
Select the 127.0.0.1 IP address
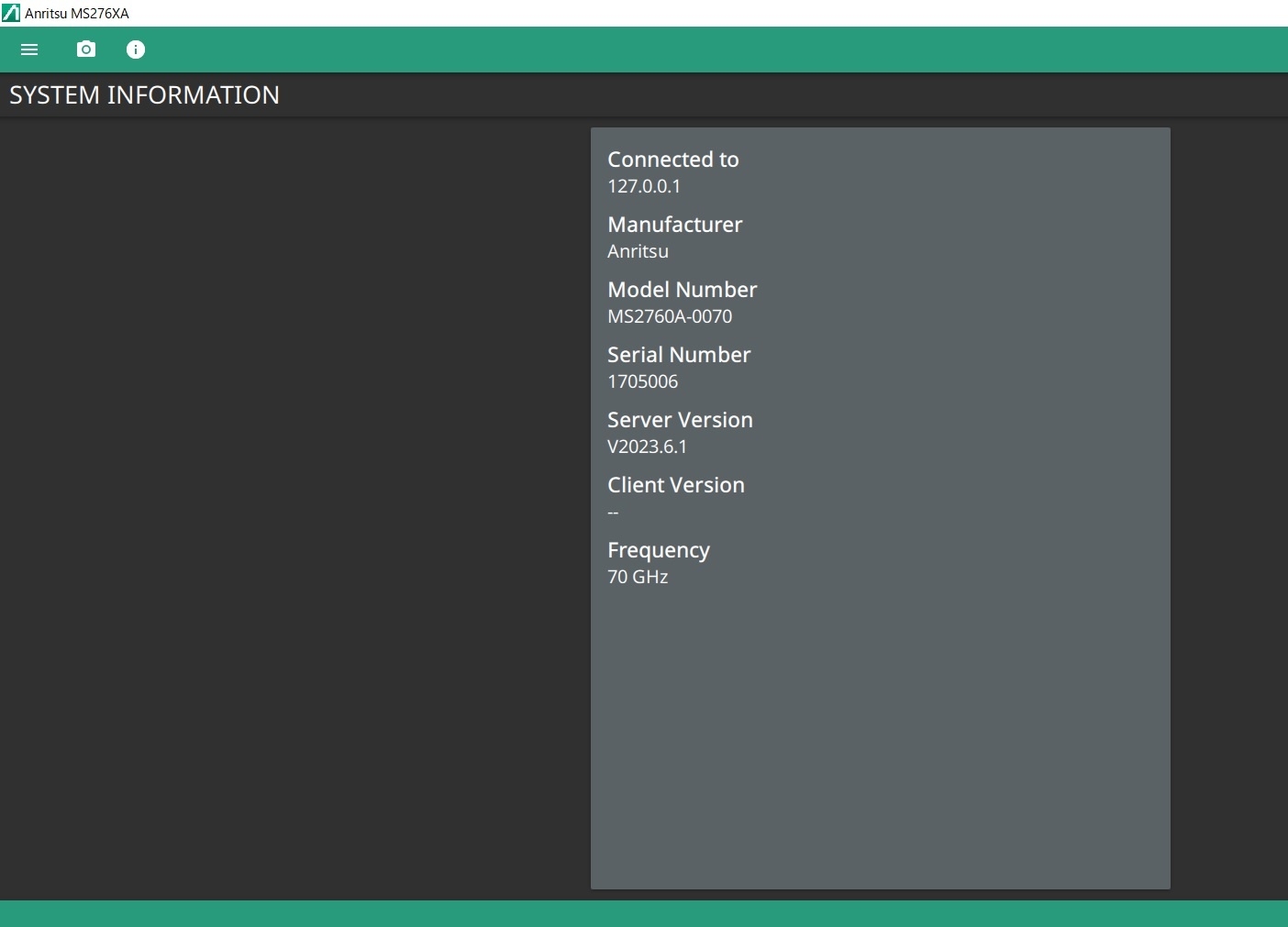pyautogui.click(x=644, y=186)
